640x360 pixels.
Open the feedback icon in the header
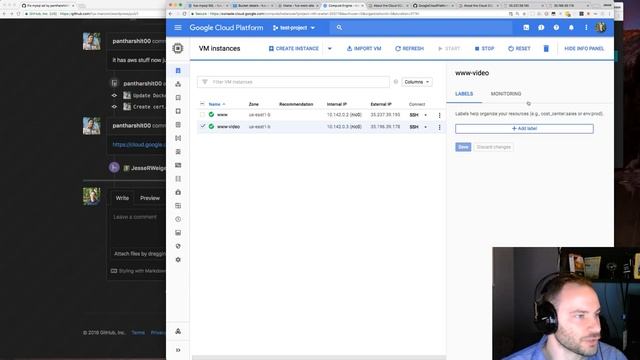click(541, 28)
